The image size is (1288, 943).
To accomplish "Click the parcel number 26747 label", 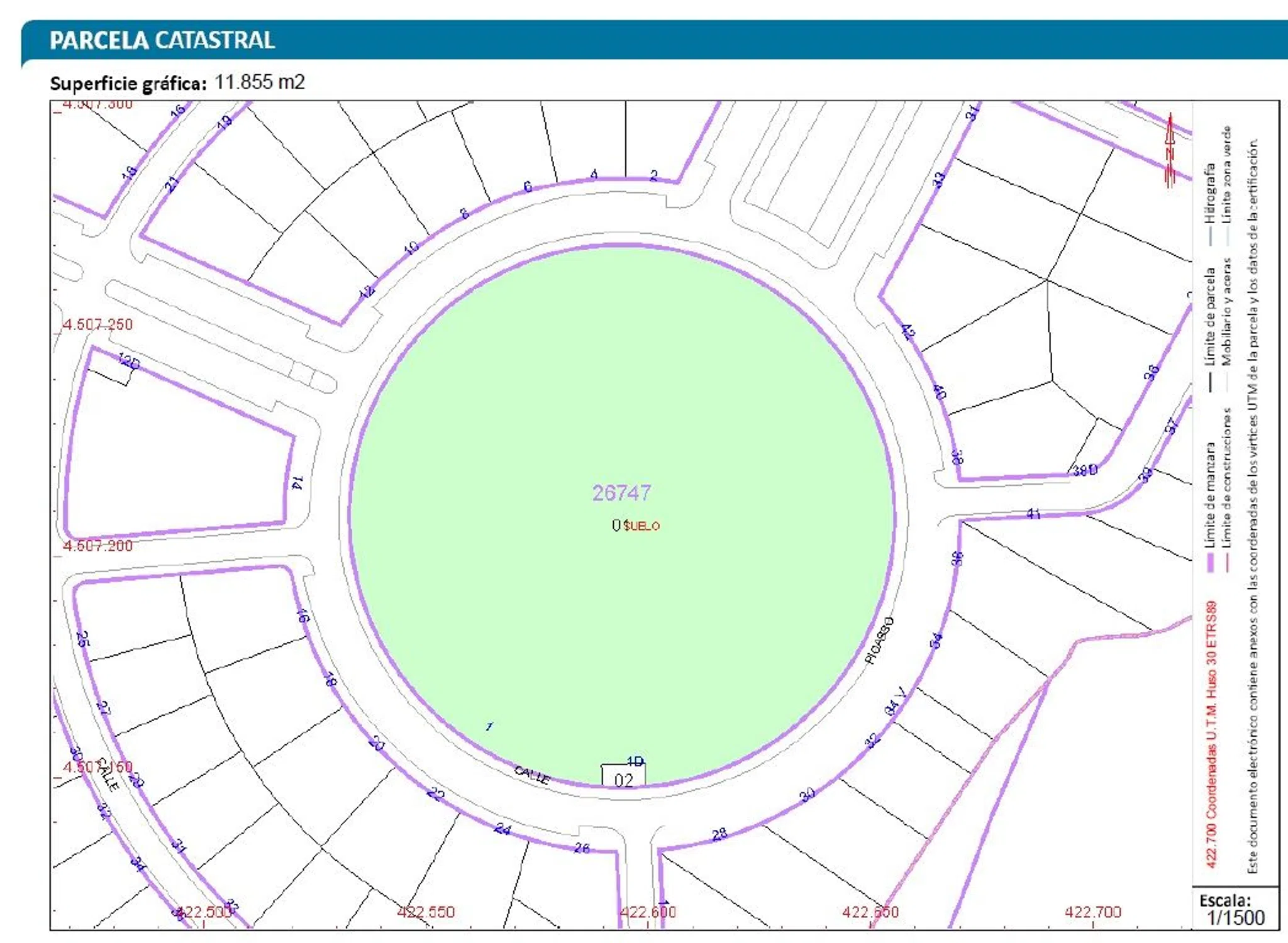I will point(621,493).
